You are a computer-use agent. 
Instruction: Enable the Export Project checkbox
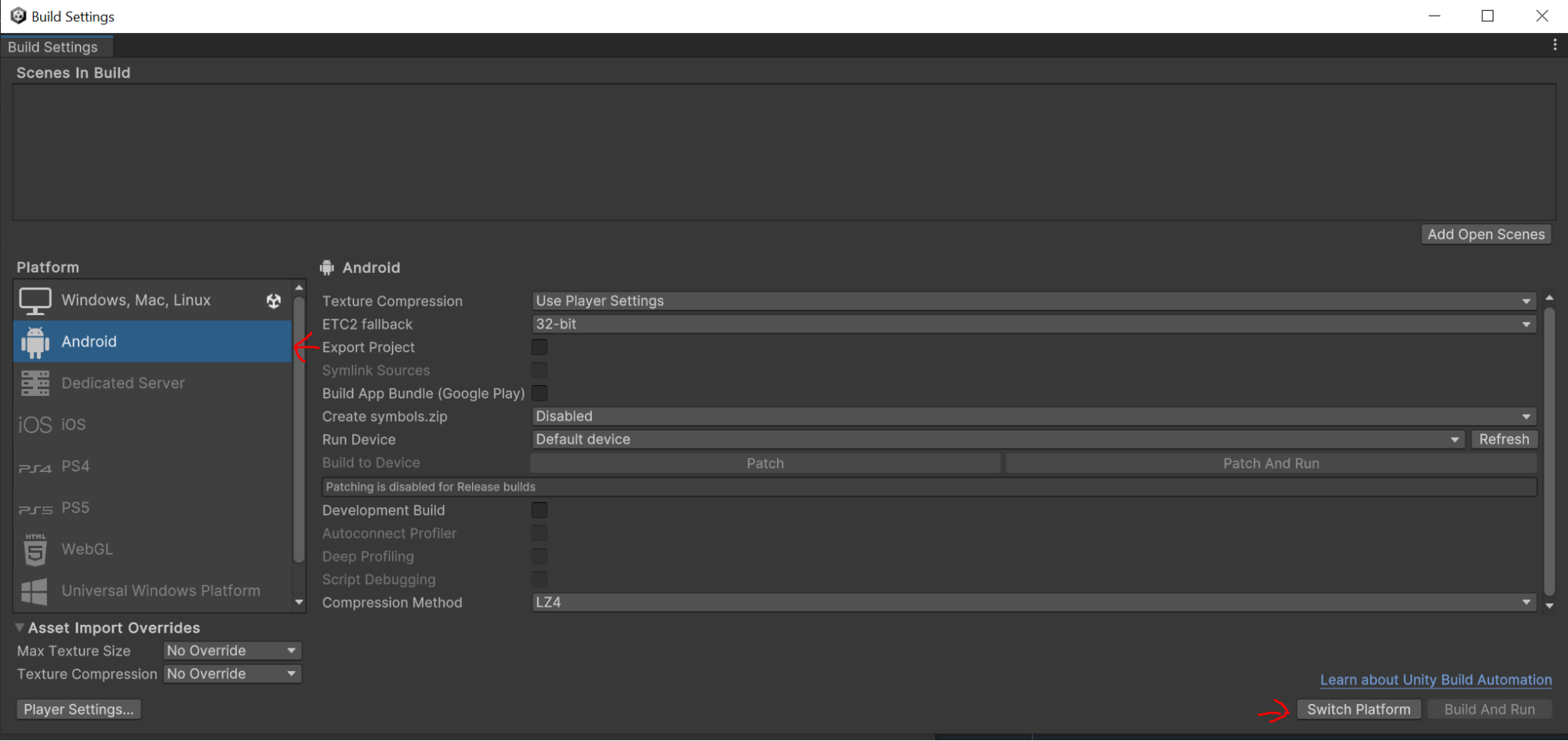coord(540,347)
